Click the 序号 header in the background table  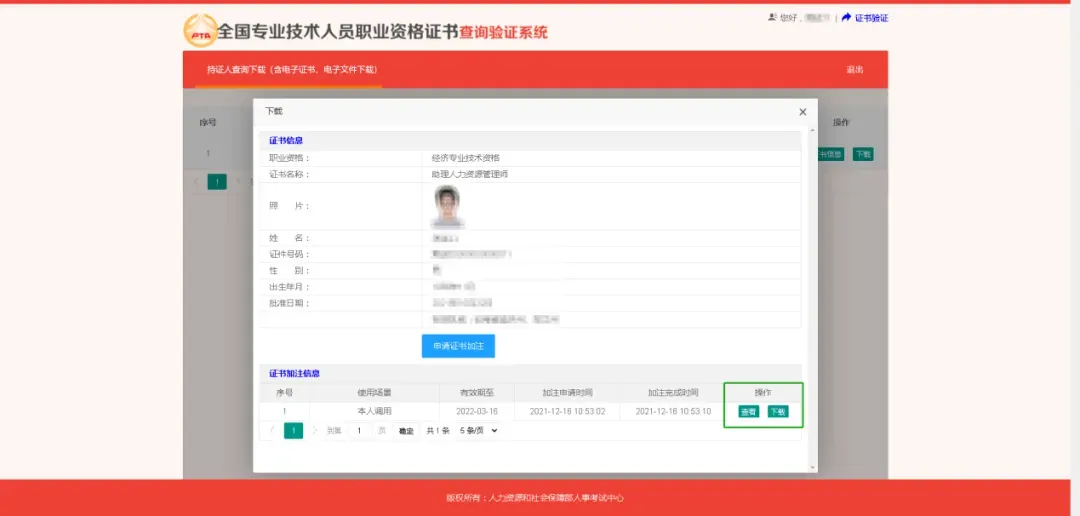click(208, 123)
